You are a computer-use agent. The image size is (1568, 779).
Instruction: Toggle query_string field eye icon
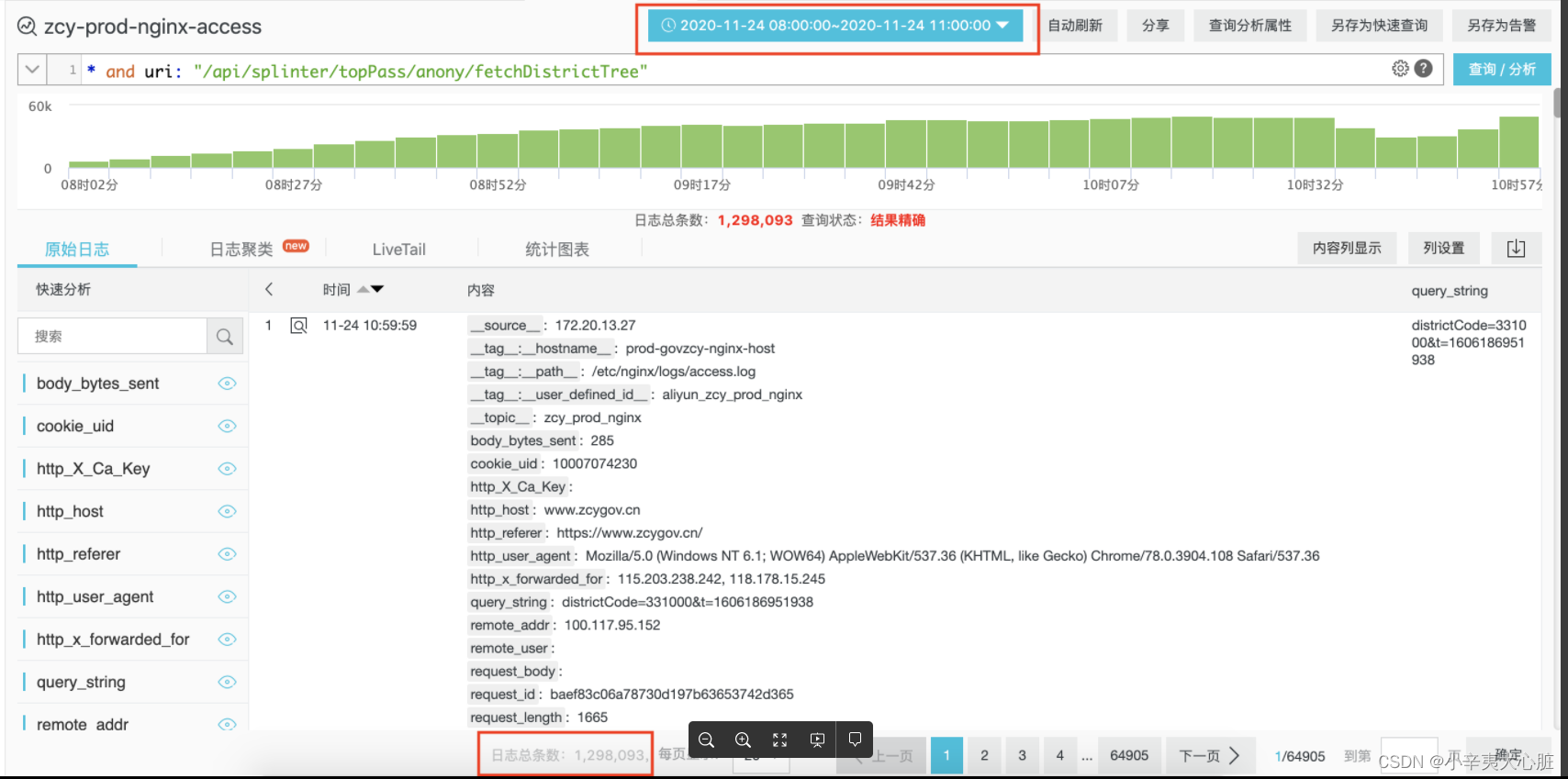[227, 682]
